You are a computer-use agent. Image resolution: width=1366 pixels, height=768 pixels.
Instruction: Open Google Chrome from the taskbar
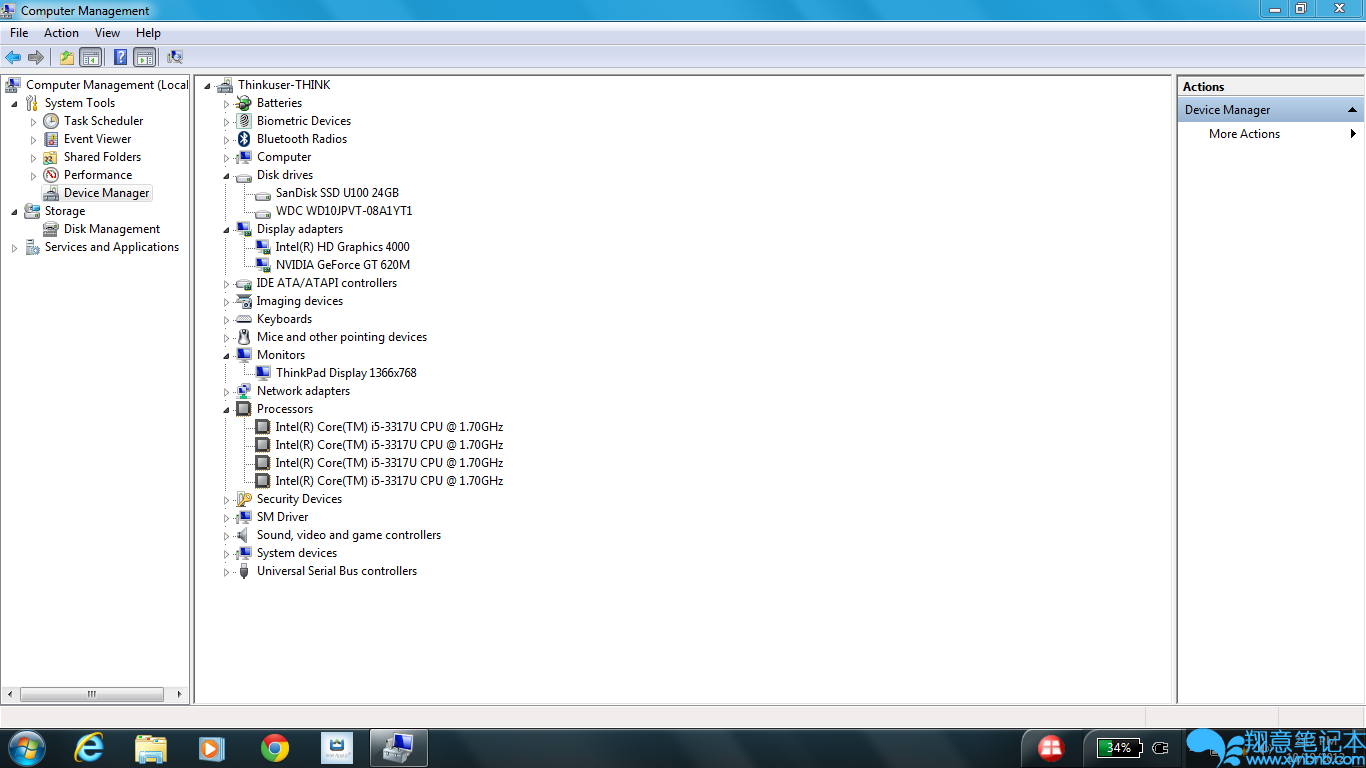pyautogui.click(x=275, y=747)
